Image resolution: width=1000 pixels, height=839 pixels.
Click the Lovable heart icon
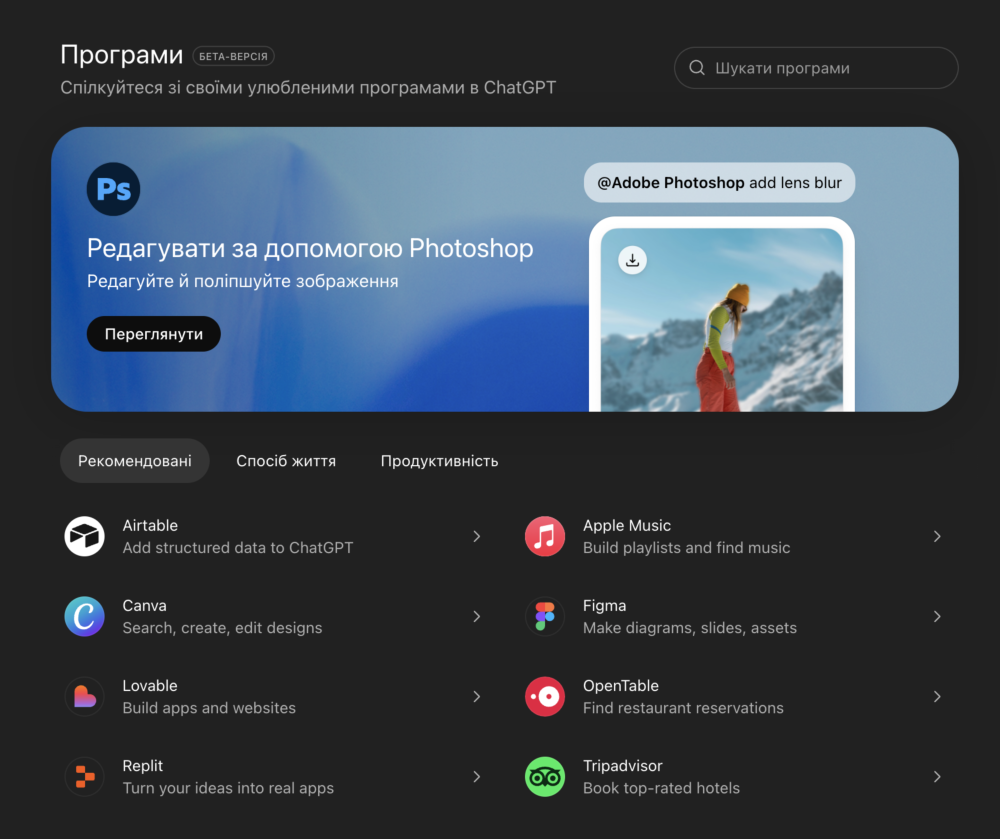click(85, 697)
